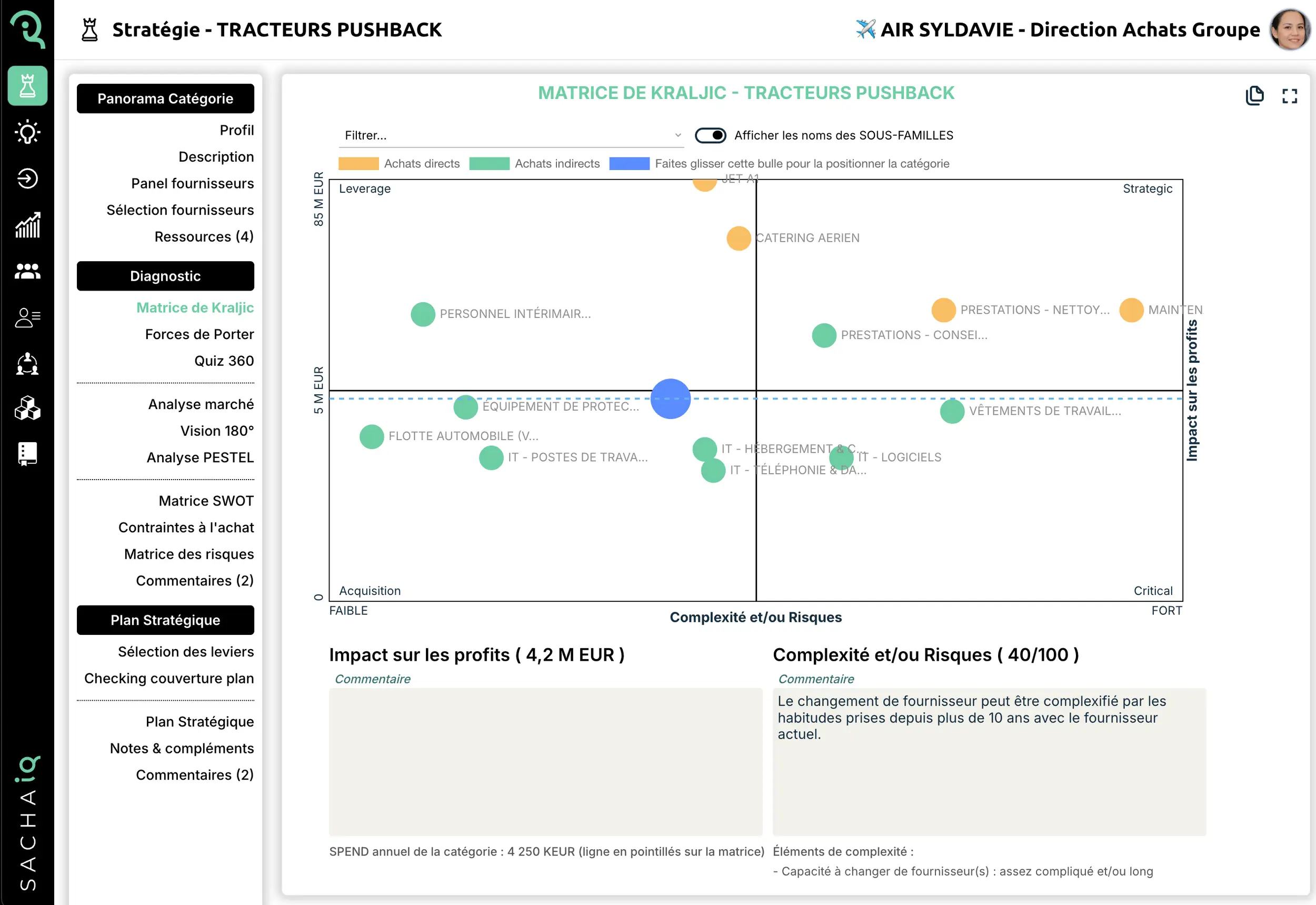The height and width of the screenshot is (905, 1316).
Task: Expand the matrix to fullscreen
Action: tap(1289, 96)
